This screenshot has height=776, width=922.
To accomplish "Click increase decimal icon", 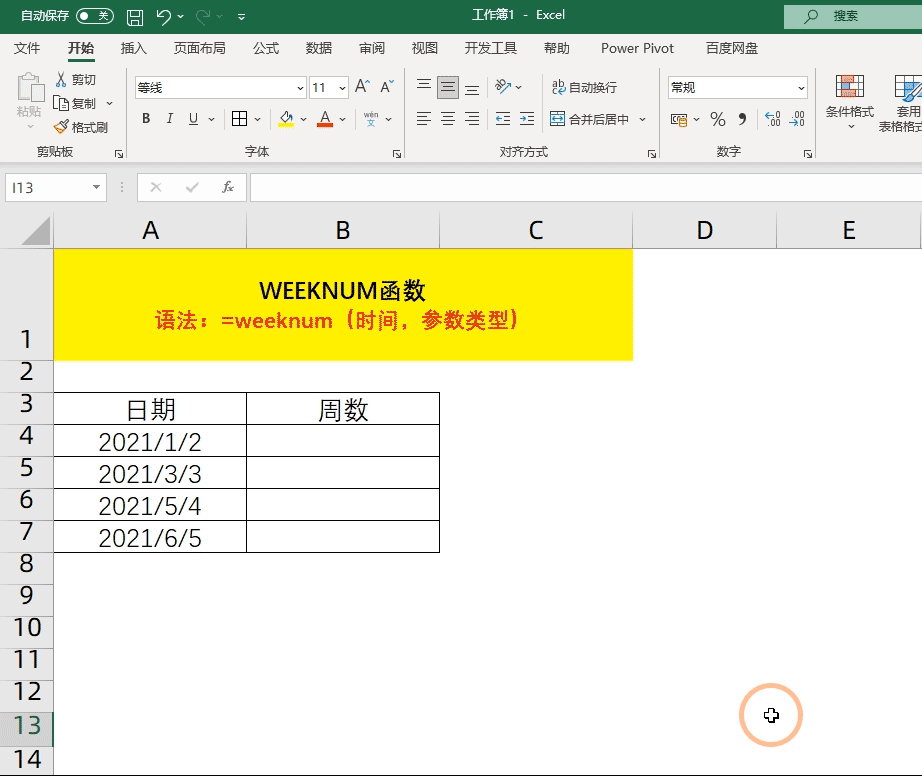I will point(773,119).
